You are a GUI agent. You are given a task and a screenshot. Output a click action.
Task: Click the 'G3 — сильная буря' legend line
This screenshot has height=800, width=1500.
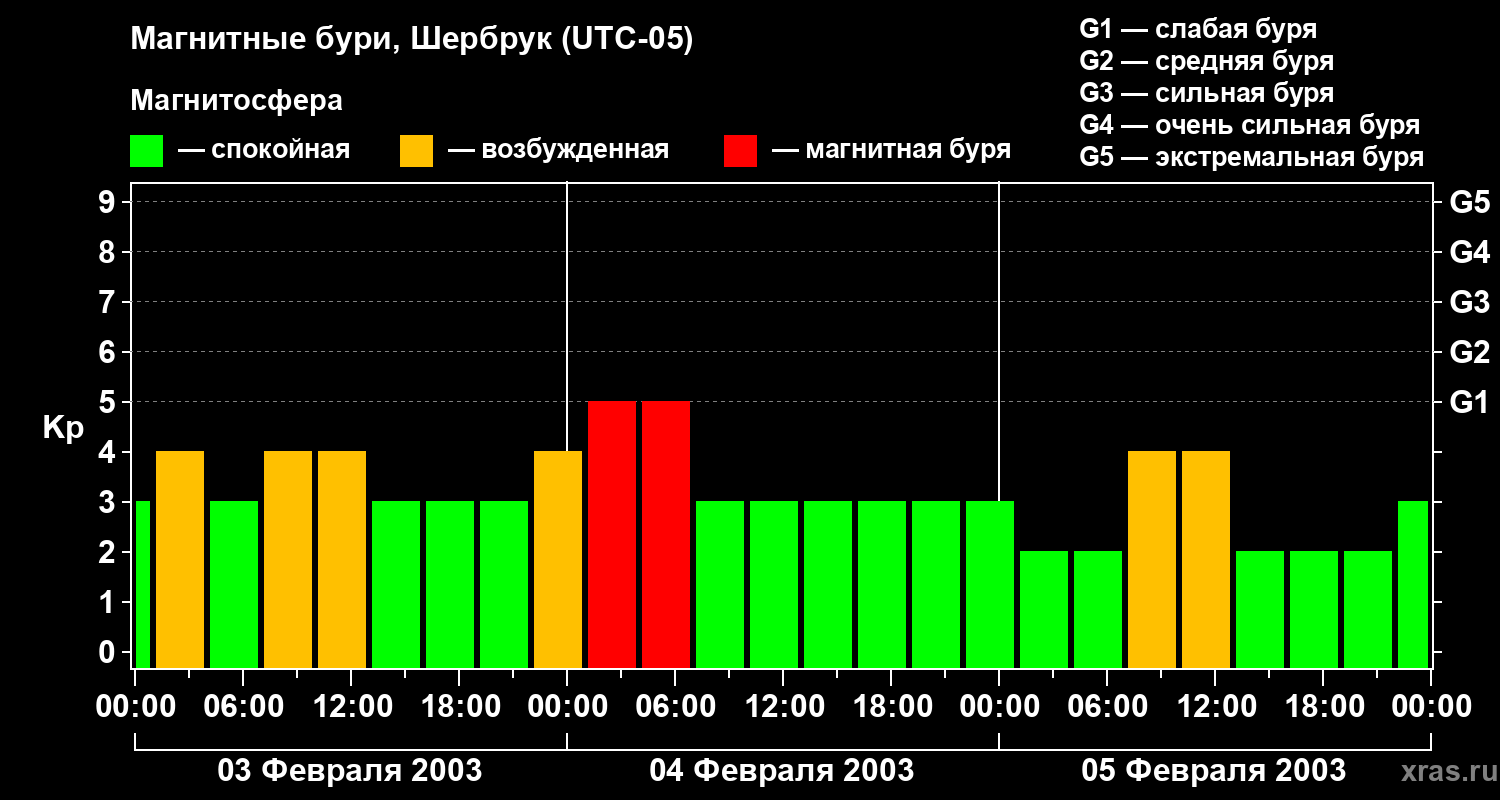1206,93
